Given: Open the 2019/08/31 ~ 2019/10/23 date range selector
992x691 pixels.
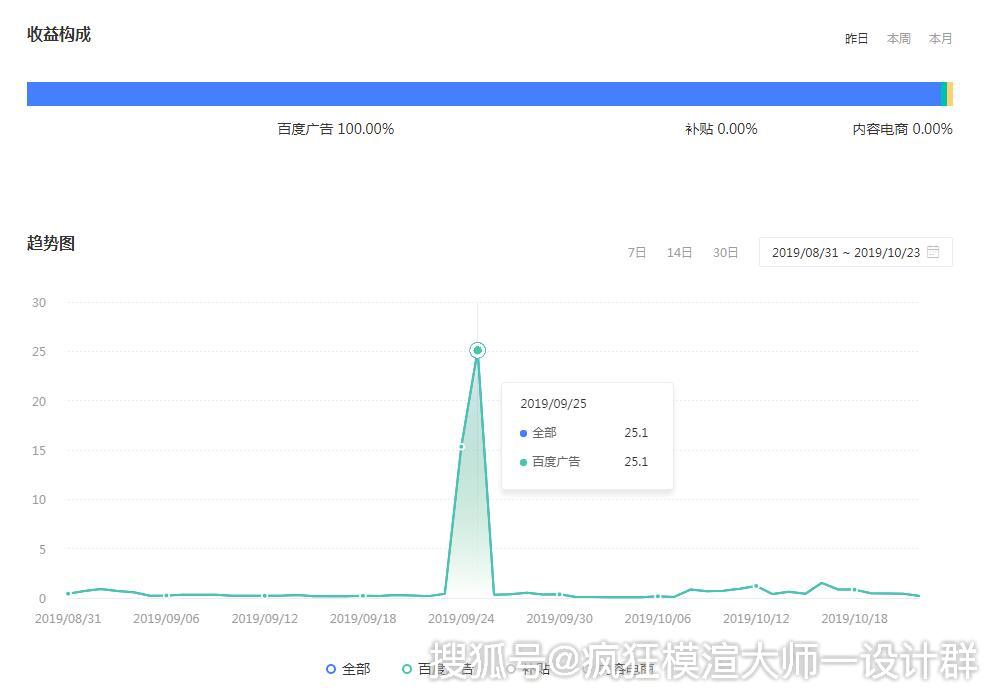Looking at the screenshot, I should coord(847,252).
